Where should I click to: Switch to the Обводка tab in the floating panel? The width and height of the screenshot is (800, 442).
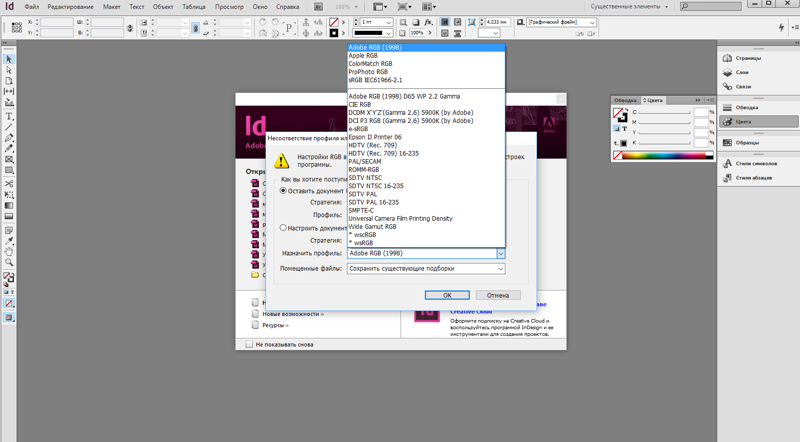[x=625, y=101]
